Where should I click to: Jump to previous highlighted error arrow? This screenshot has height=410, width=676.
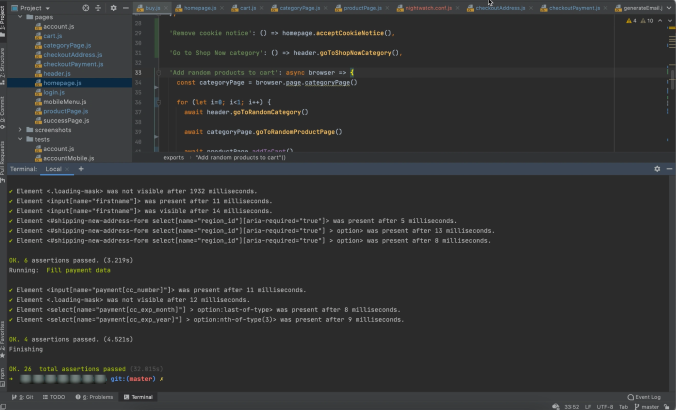[x=660, y=21]
